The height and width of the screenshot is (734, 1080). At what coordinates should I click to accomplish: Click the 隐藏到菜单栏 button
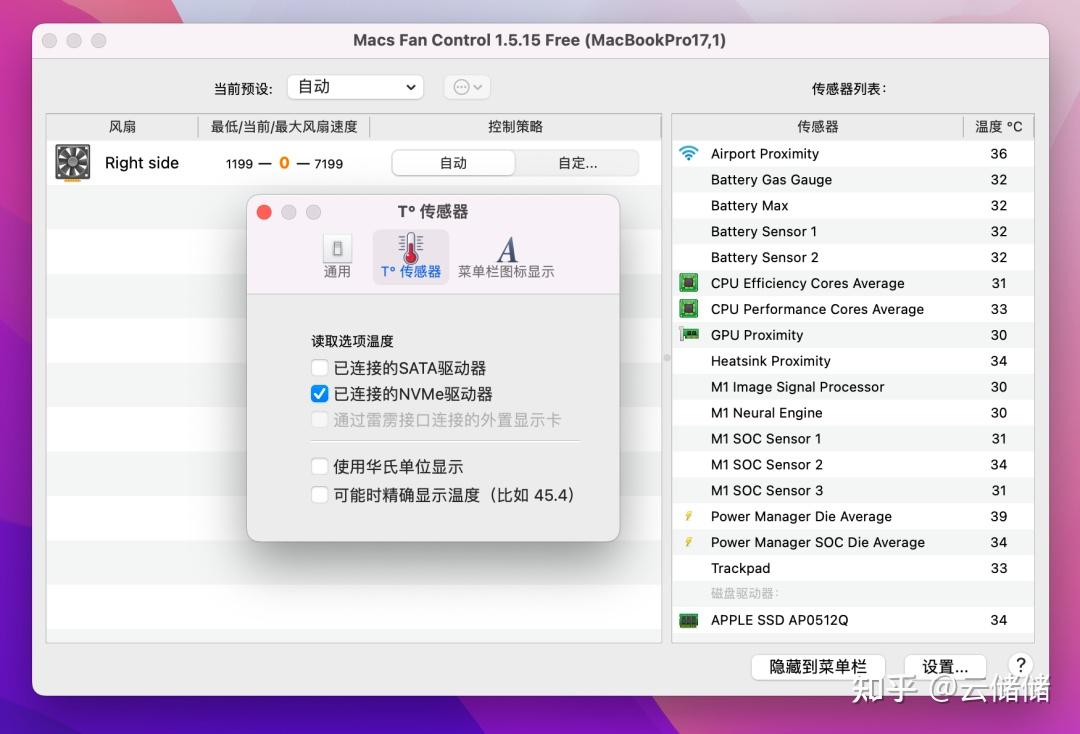click(817, 667)
